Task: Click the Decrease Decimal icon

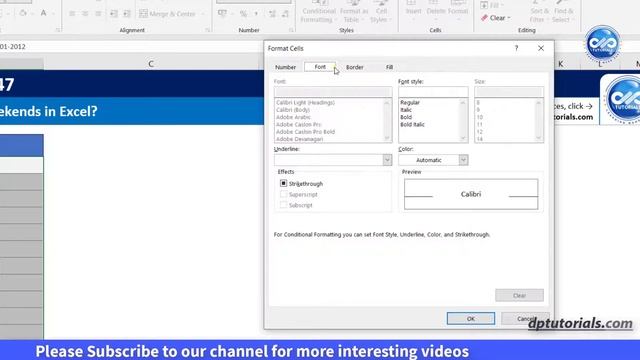Action: (285, 14)
